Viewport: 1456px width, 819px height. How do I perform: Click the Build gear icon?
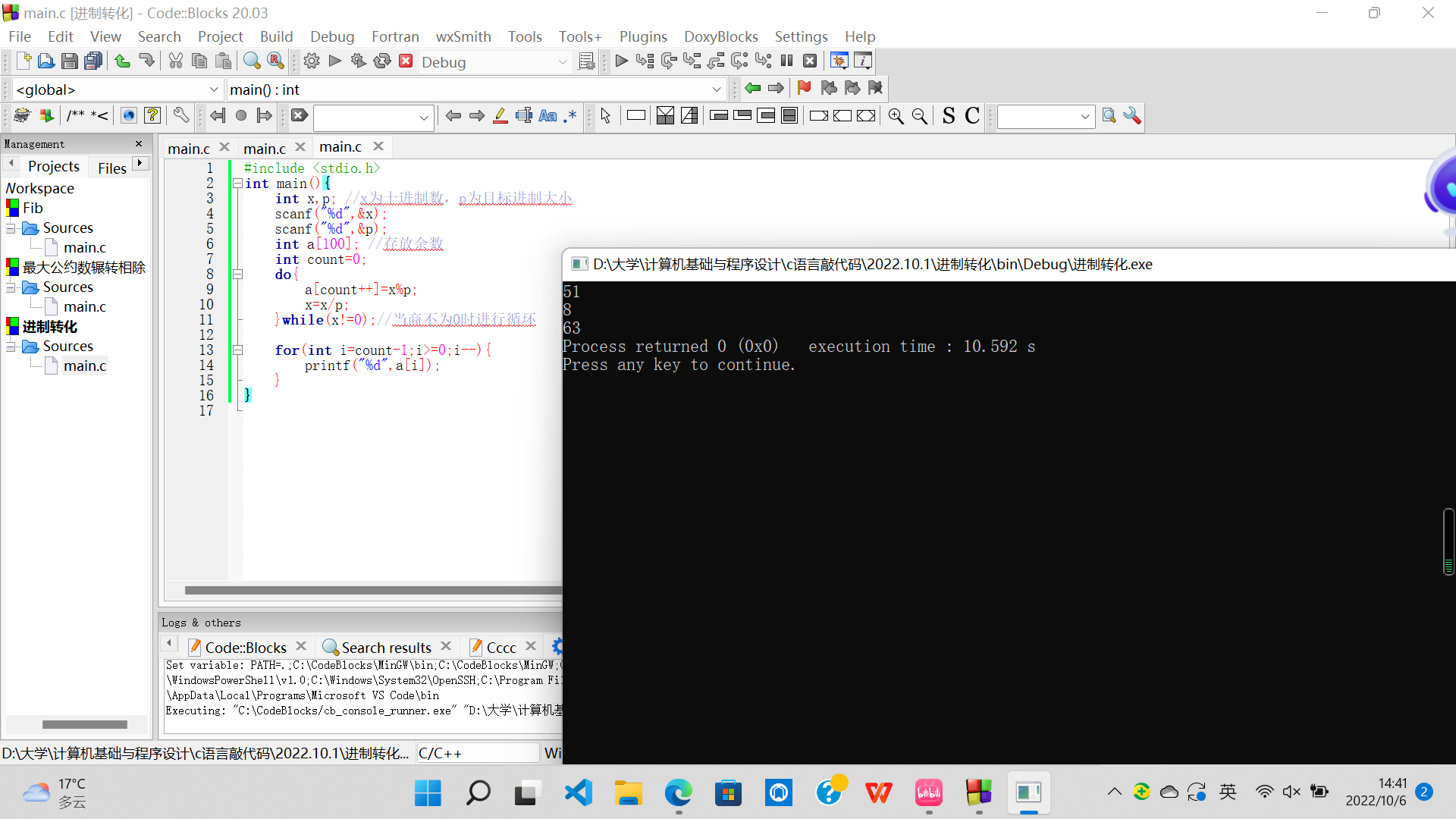click(312, 61)
